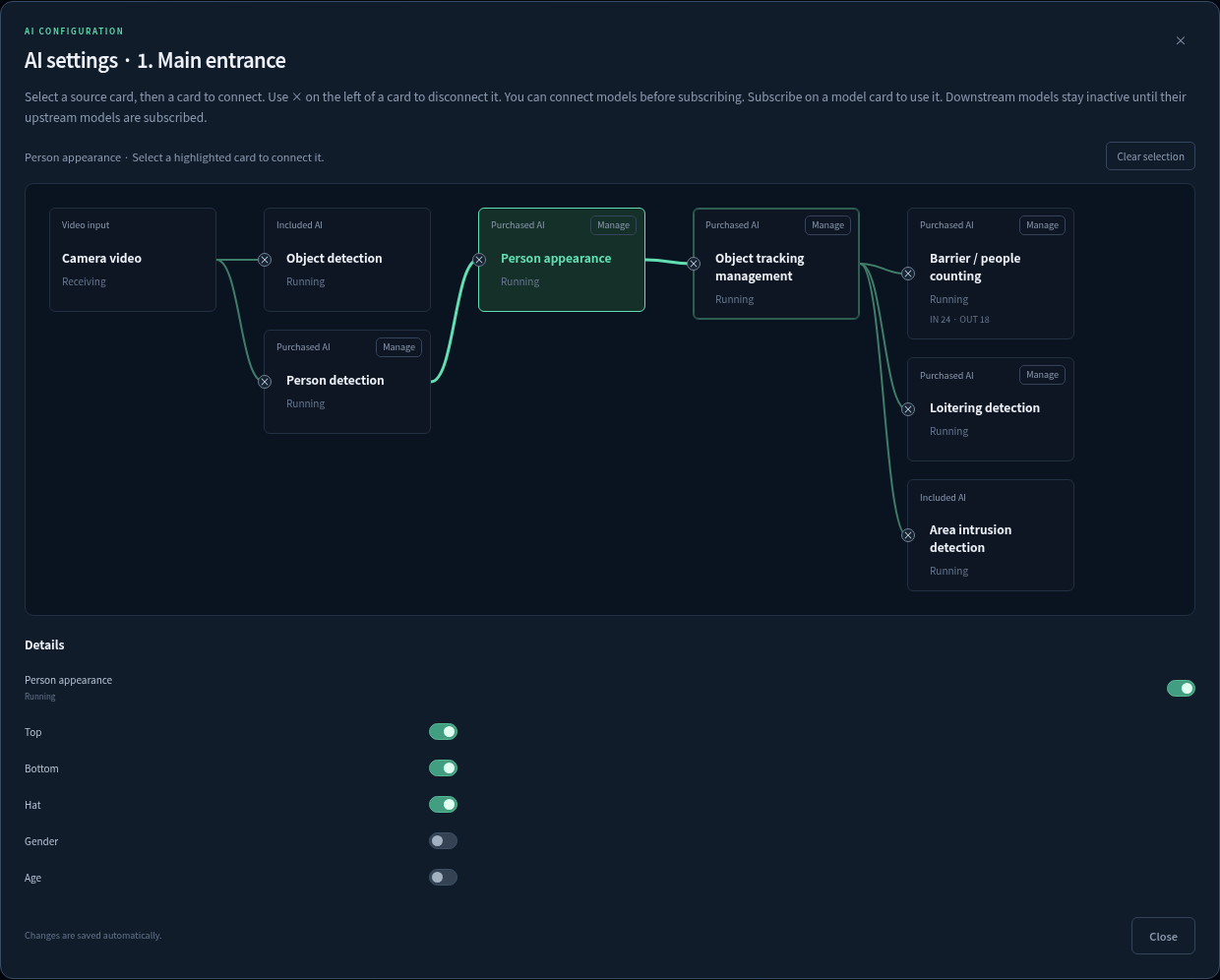Screen dimensions: 1220x980
Task: Disconnect Person detection using its X icon
Action: [x=265, y=382]
